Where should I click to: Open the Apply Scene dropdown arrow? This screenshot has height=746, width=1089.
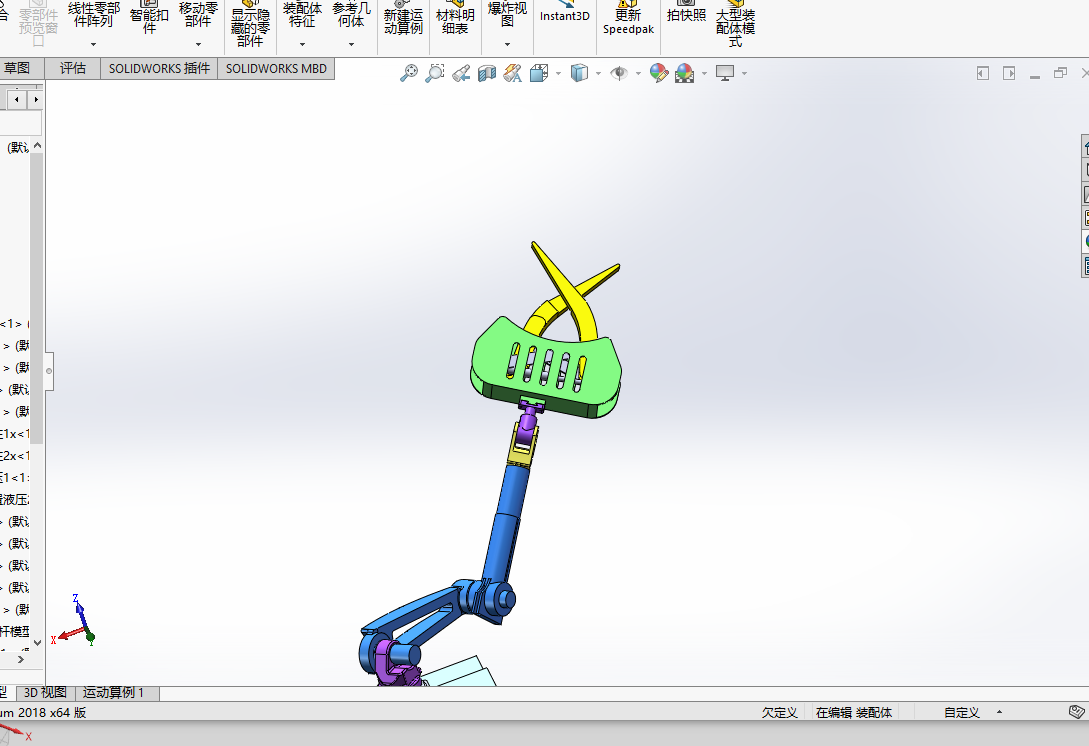click(704, 74)
